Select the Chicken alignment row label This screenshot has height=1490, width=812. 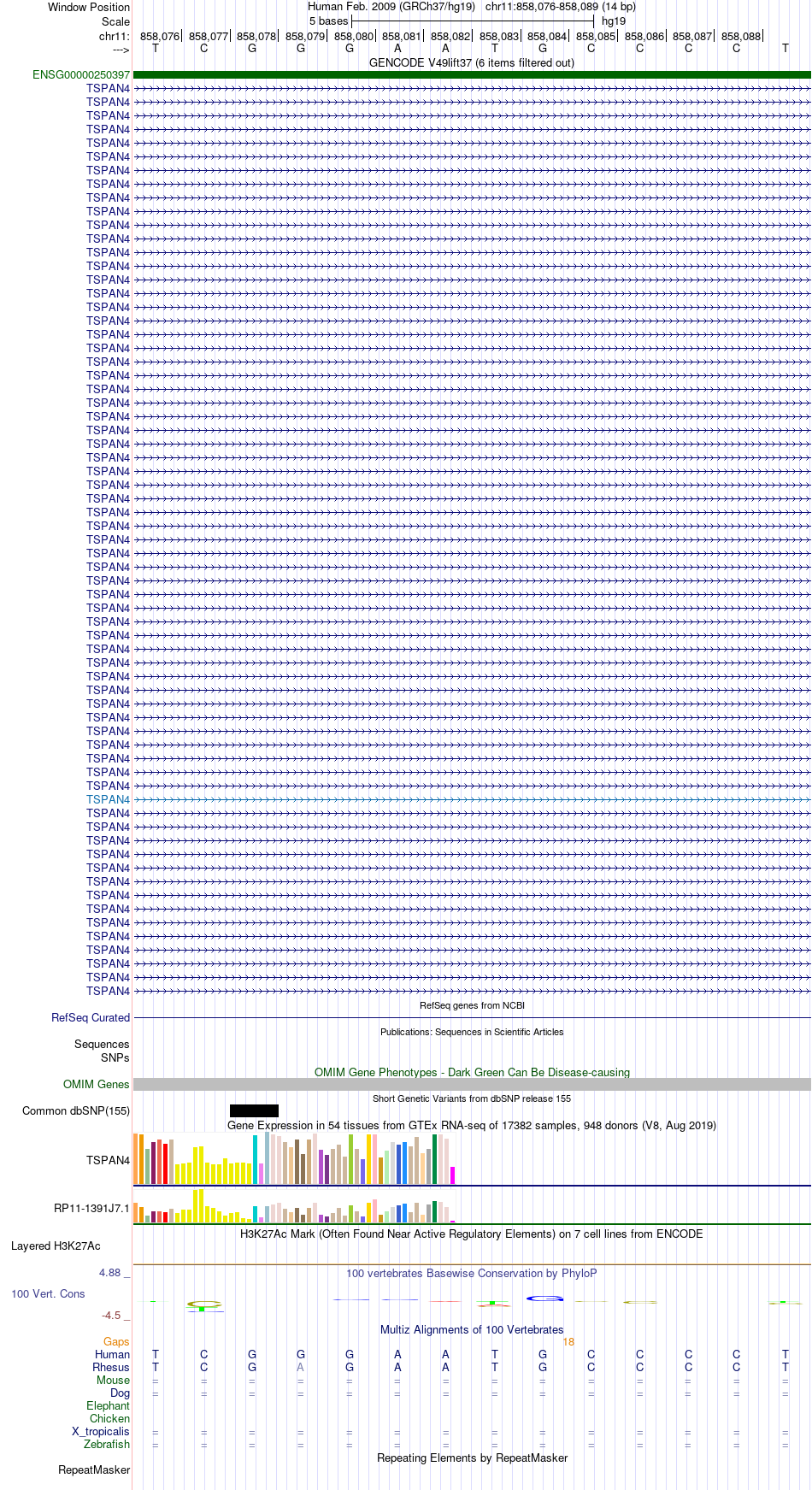point(109,1418)
